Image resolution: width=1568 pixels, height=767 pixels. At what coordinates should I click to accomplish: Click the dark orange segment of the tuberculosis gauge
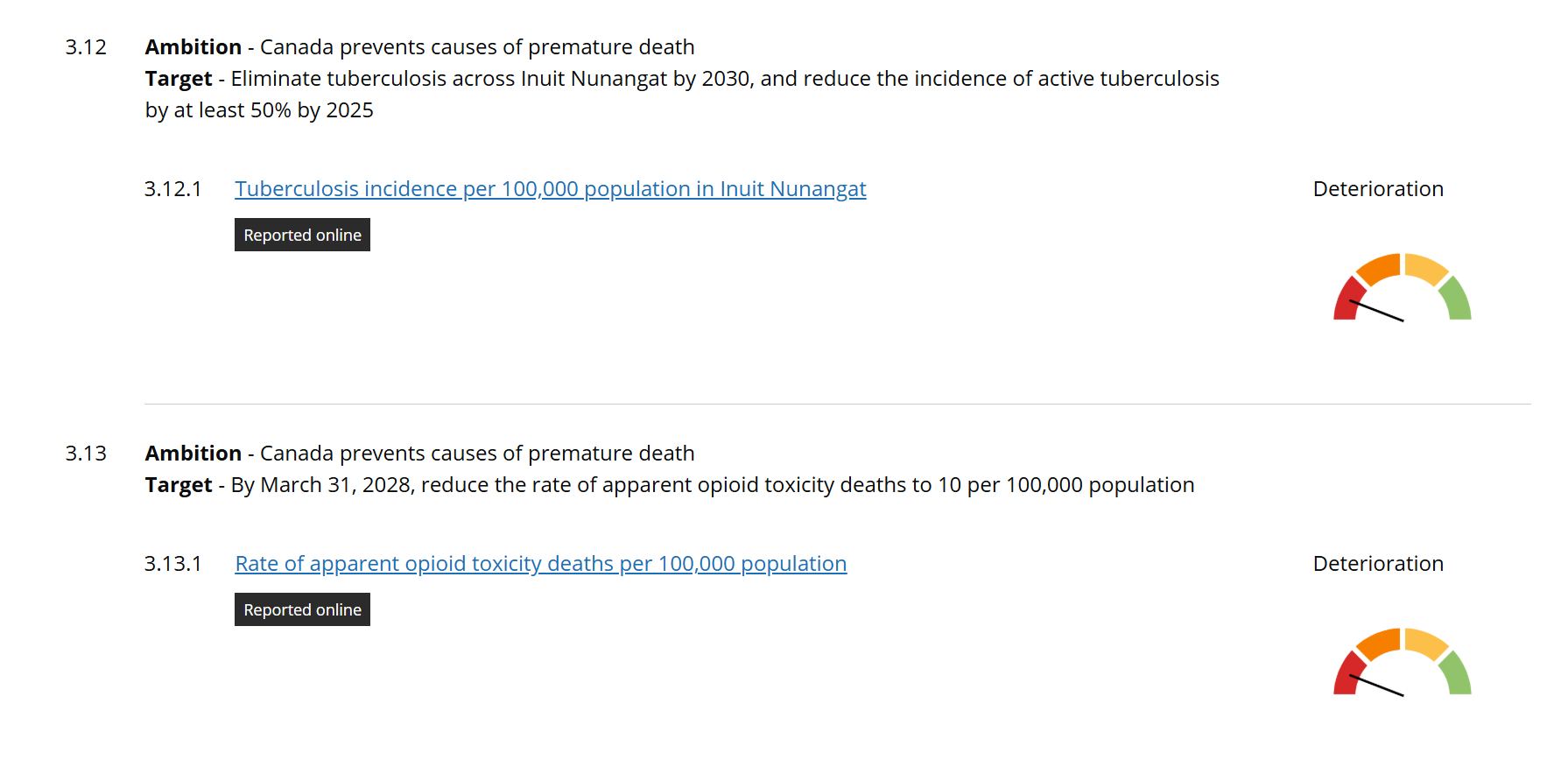(x=1379, y=267)
